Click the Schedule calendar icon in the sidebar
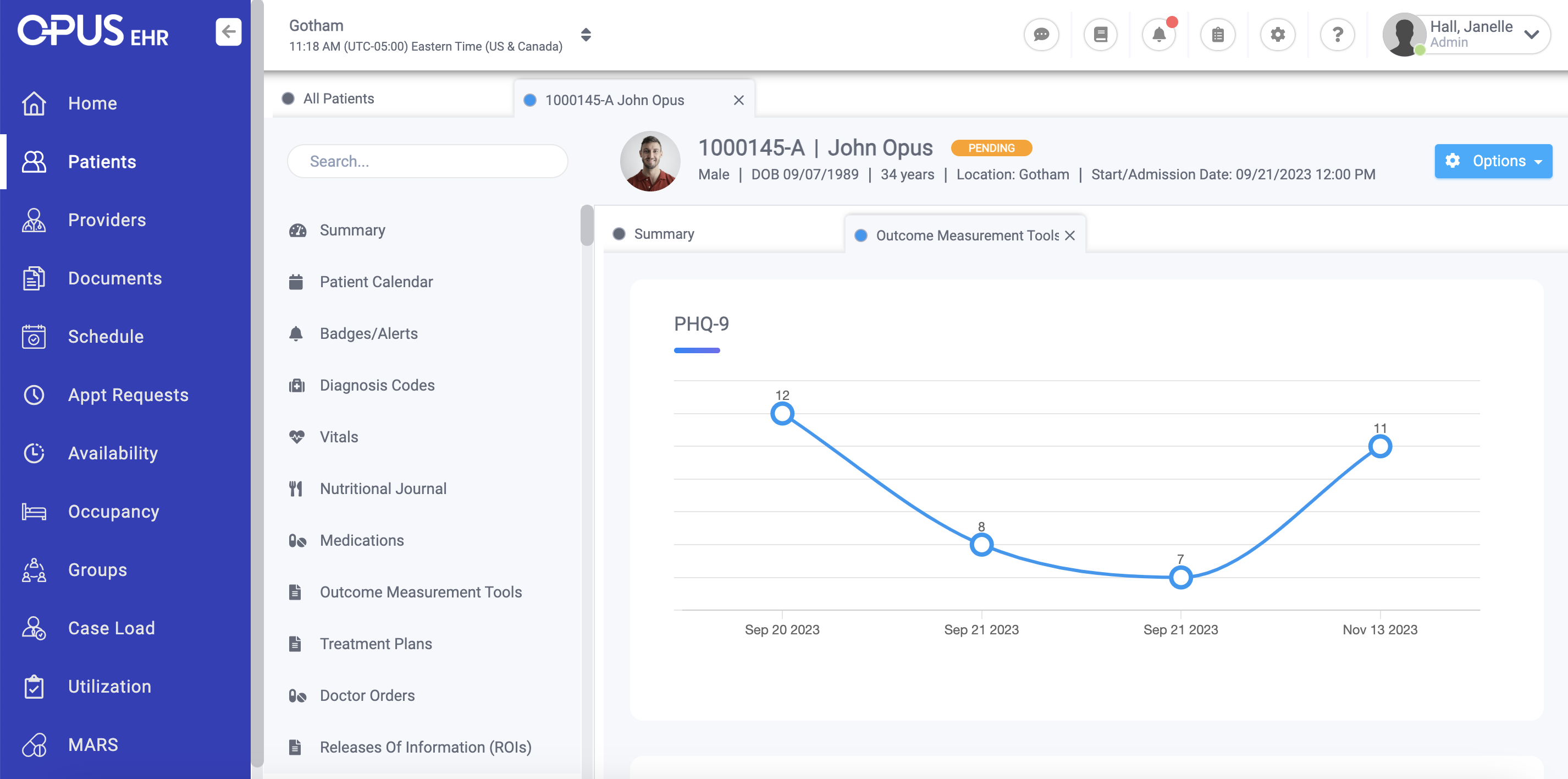The width and height of the screenshot is (1568, 779). (x=34, y=336)
